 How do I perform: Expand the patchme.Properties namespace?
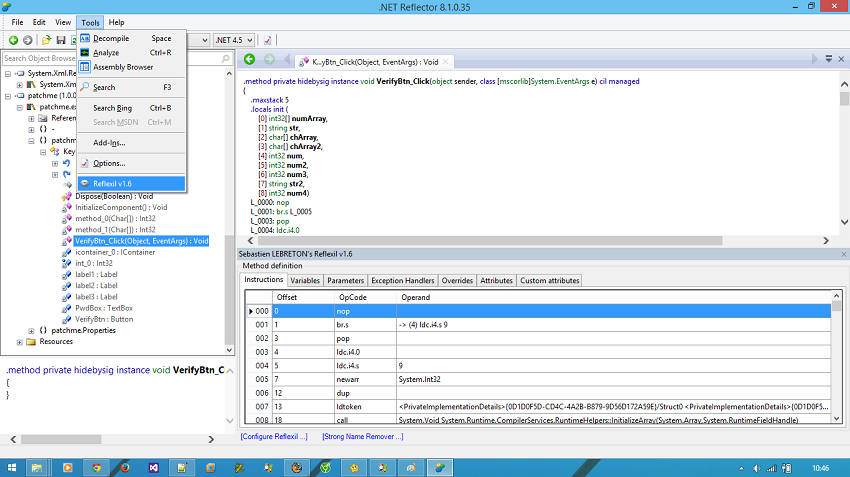(x=31, y=331)
